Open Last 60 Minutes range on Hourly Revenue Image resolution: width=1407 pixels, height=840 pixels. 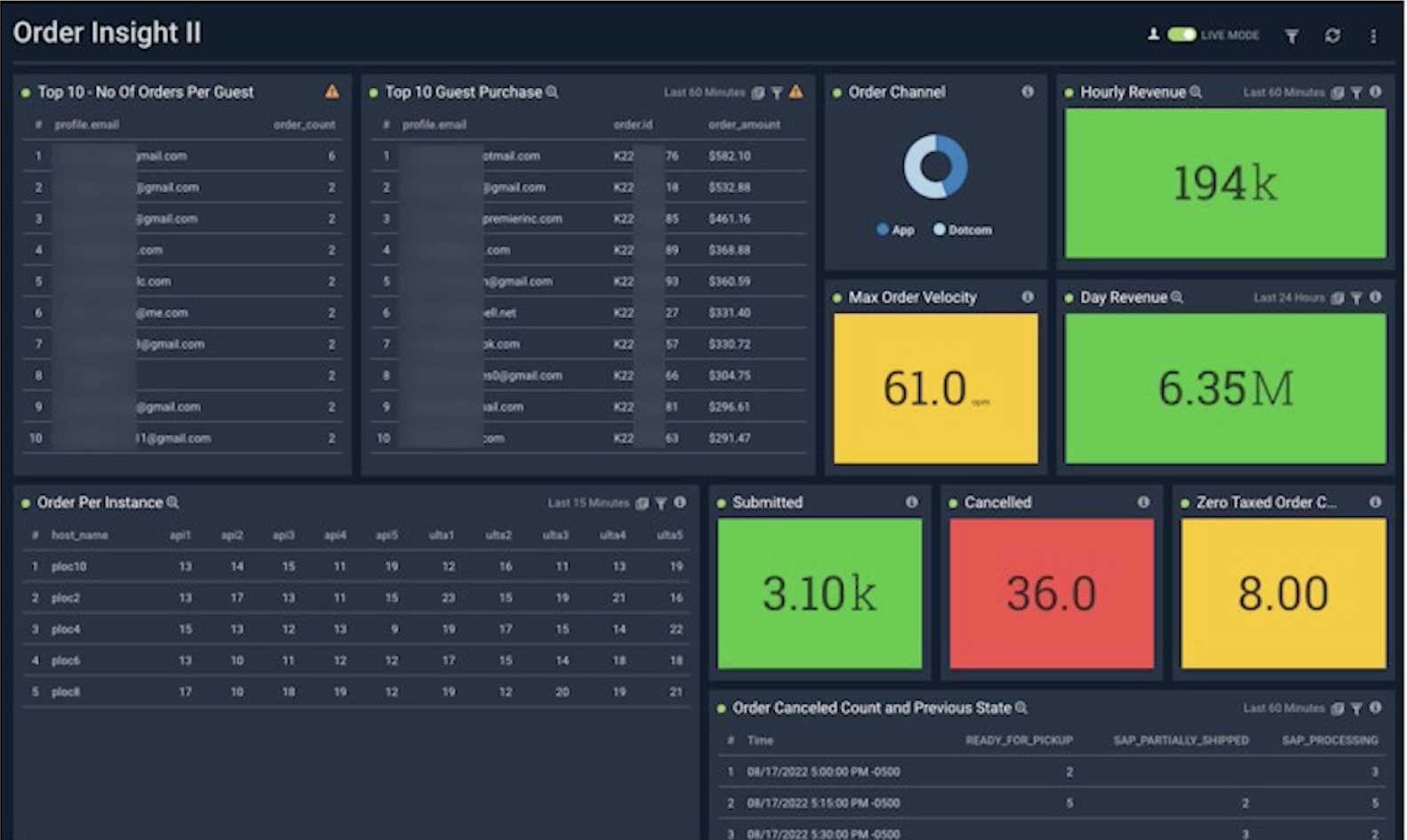[x=1283, y=92]
